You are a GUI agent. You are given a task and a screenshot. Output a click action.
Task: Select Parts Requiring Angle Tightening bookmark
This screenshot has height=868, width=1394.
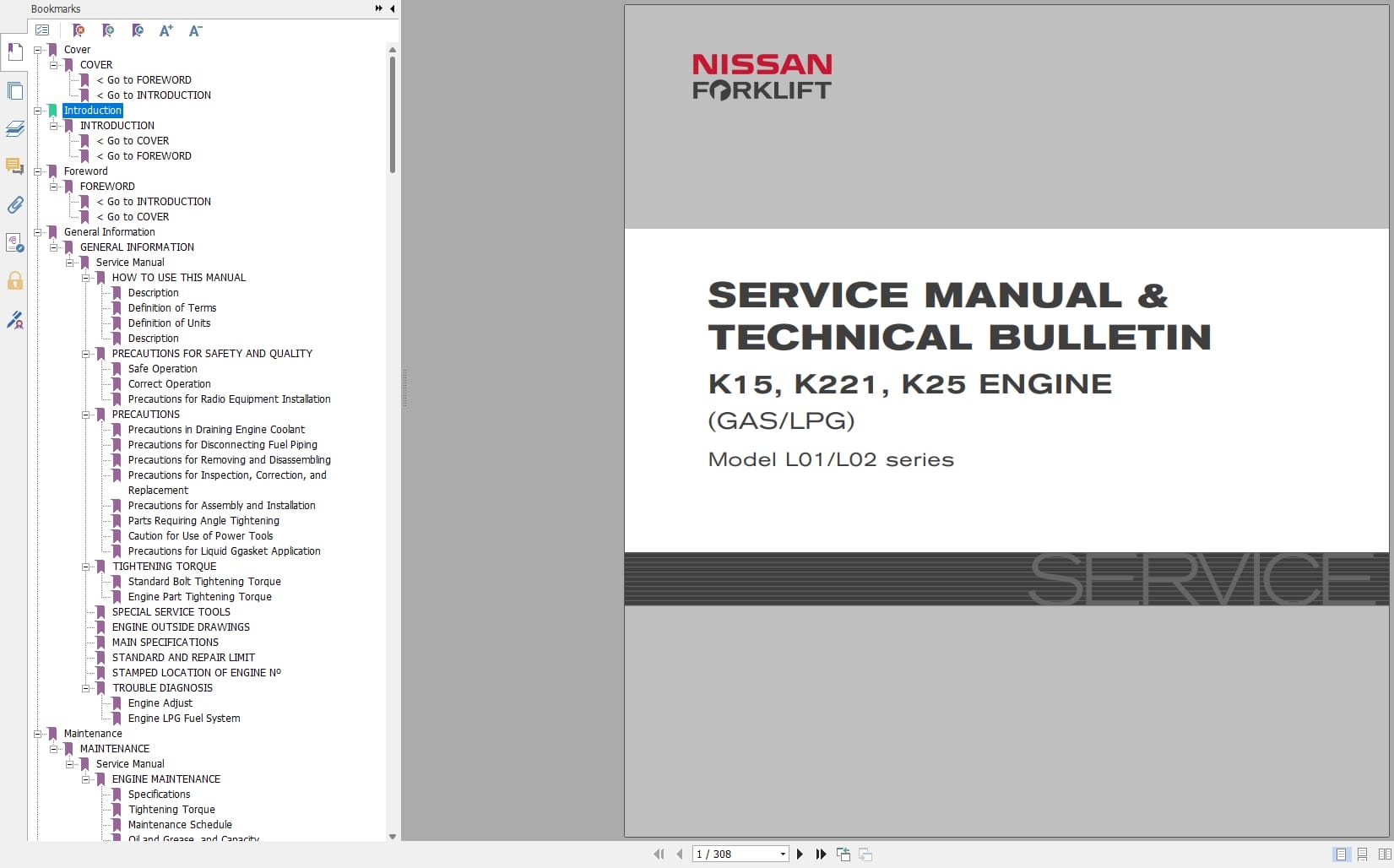point(203,521)
